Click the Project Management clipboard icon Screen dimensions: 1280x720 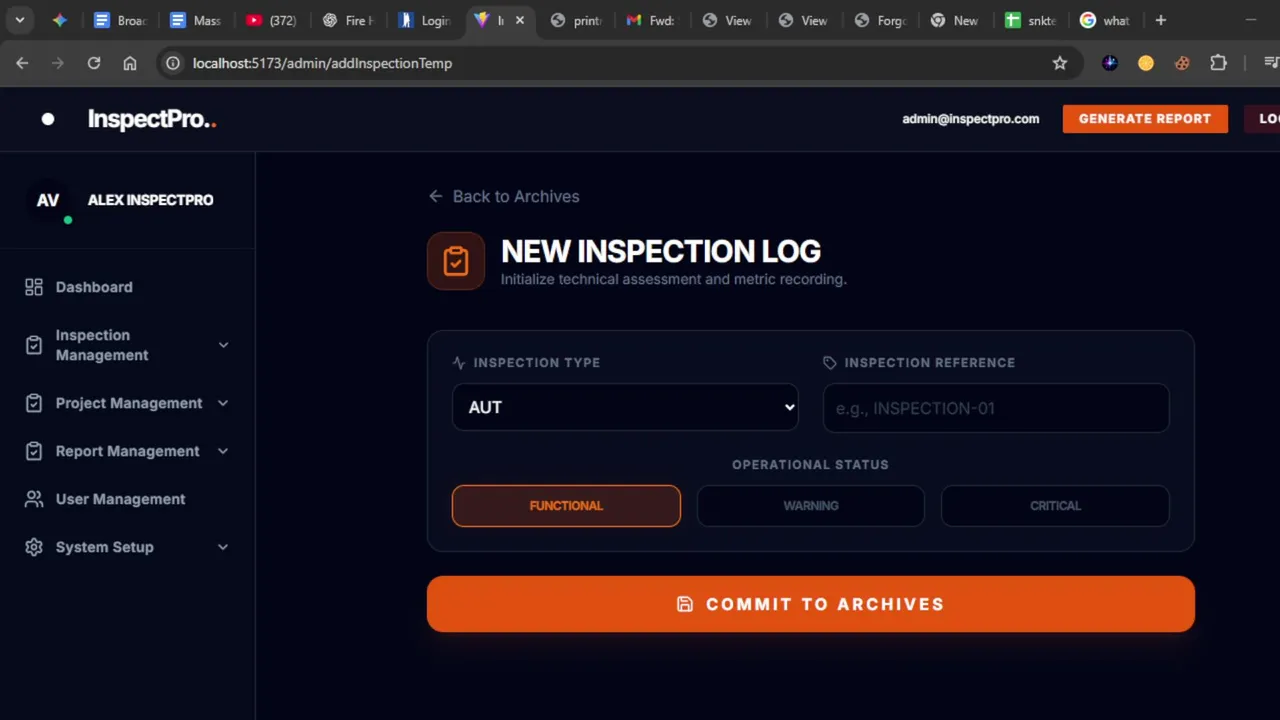click(x=34, y=403)
